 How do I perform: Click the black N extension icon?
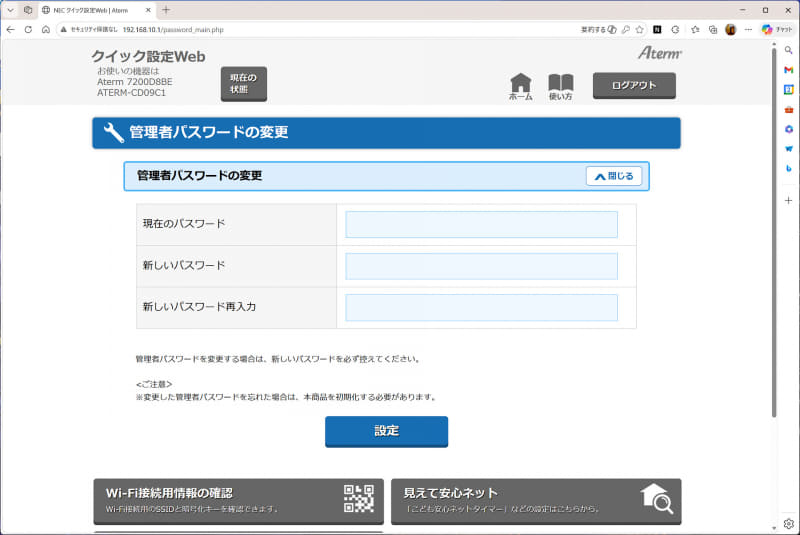click(x=657, y=30)
